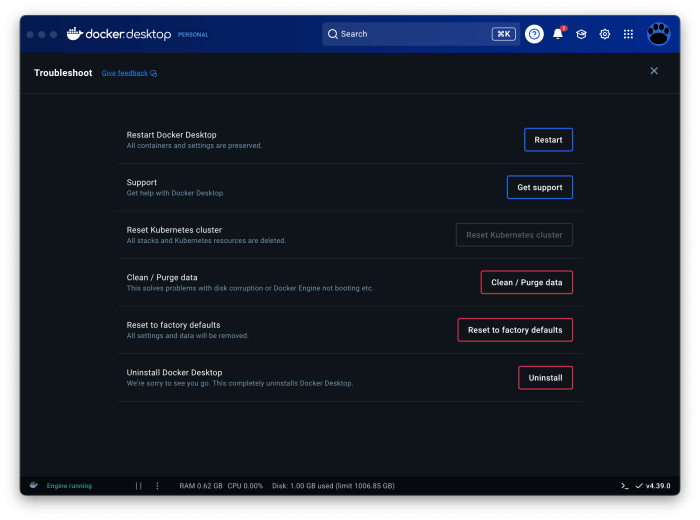Viewport: 700px width, 520px height.
Task: Close the Troubleshoot panel
Action: pyautogui.click(x=654, y=71)
